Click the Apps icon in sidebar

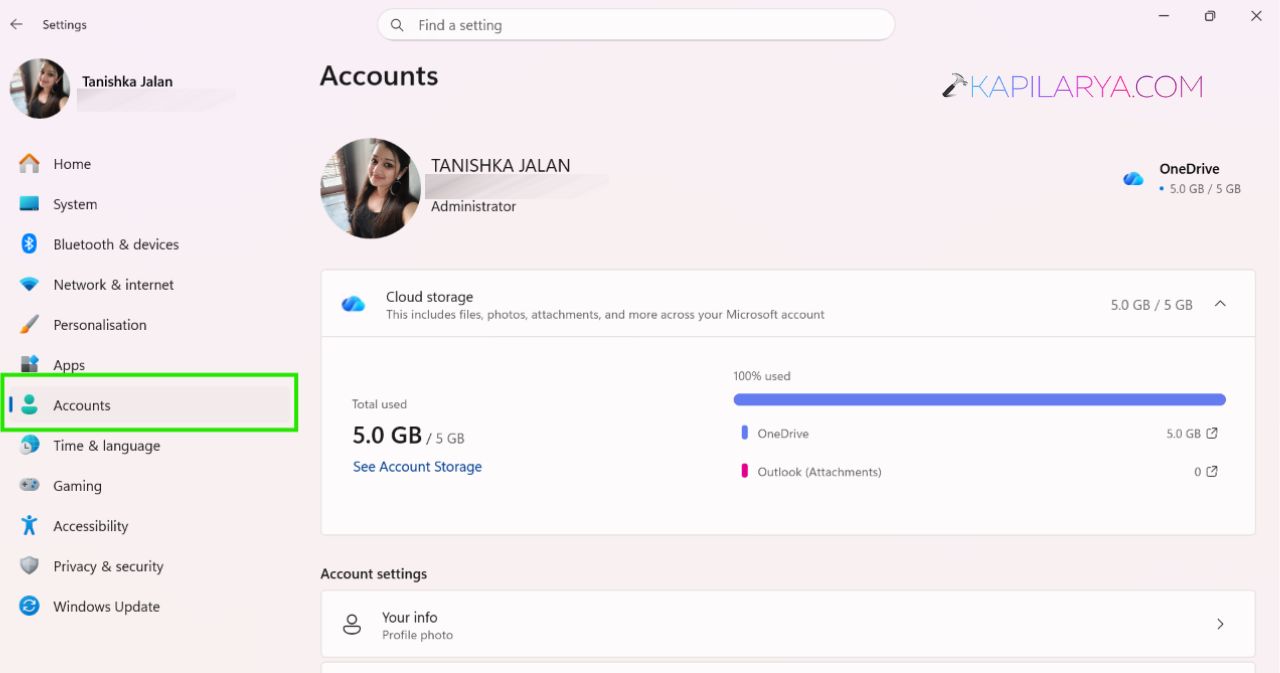tap(30, 364)
